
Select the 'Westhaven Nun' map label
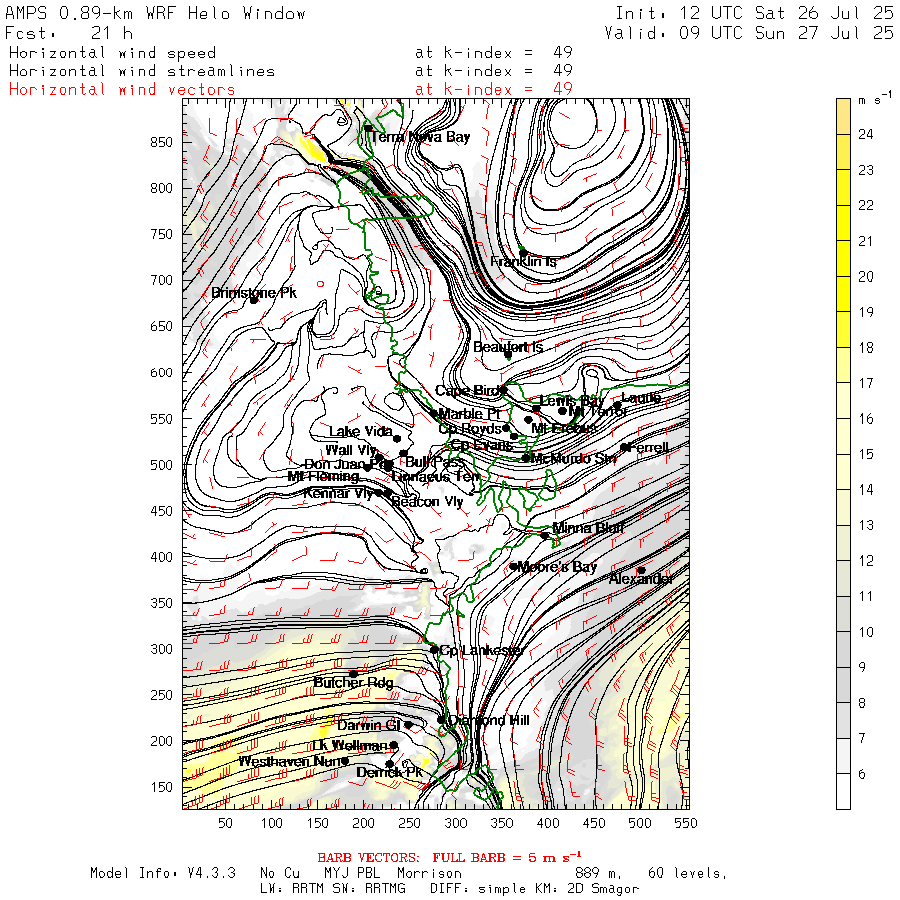[x=290, y=762]
